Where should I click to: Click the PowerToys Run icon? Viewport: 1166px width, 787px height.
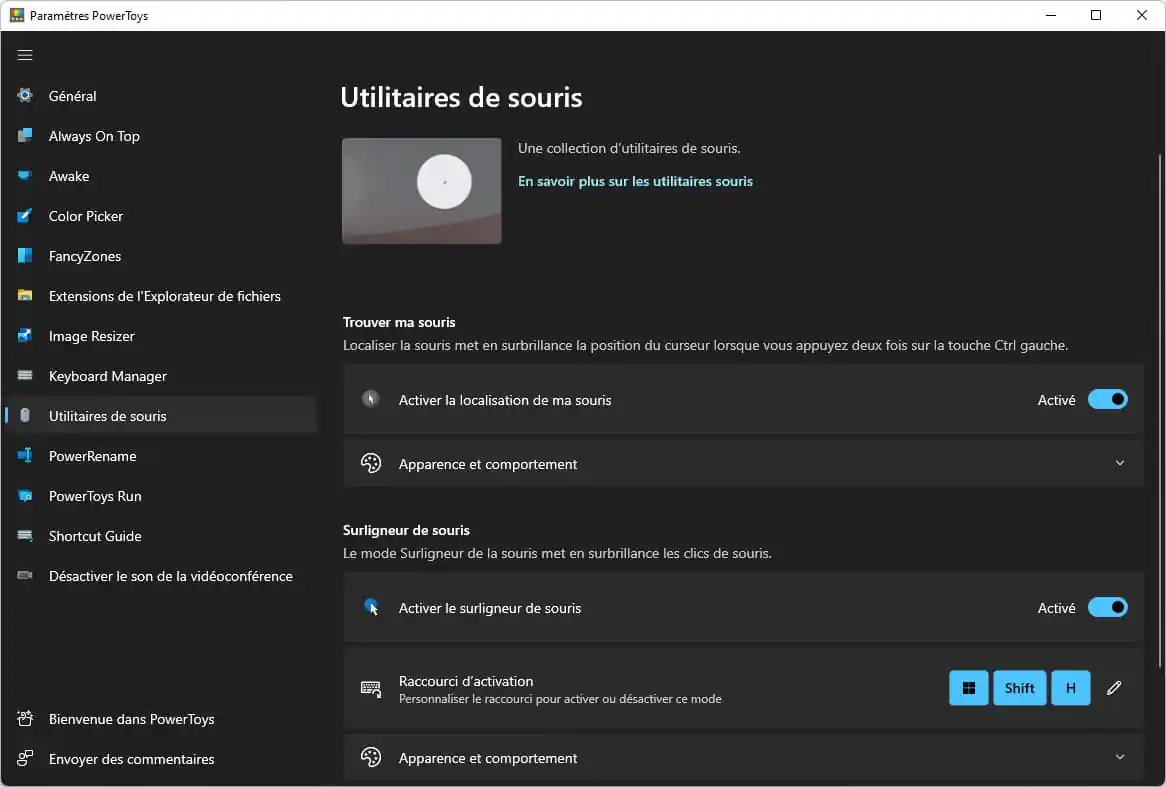(25, 495)
